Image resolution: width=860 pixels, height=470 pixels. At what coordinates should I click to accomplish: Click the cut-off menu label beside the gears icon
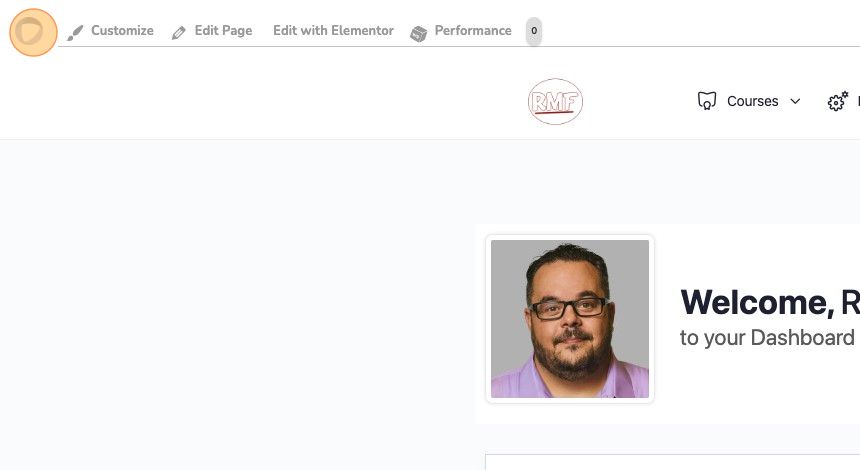(x=858, y=101)
